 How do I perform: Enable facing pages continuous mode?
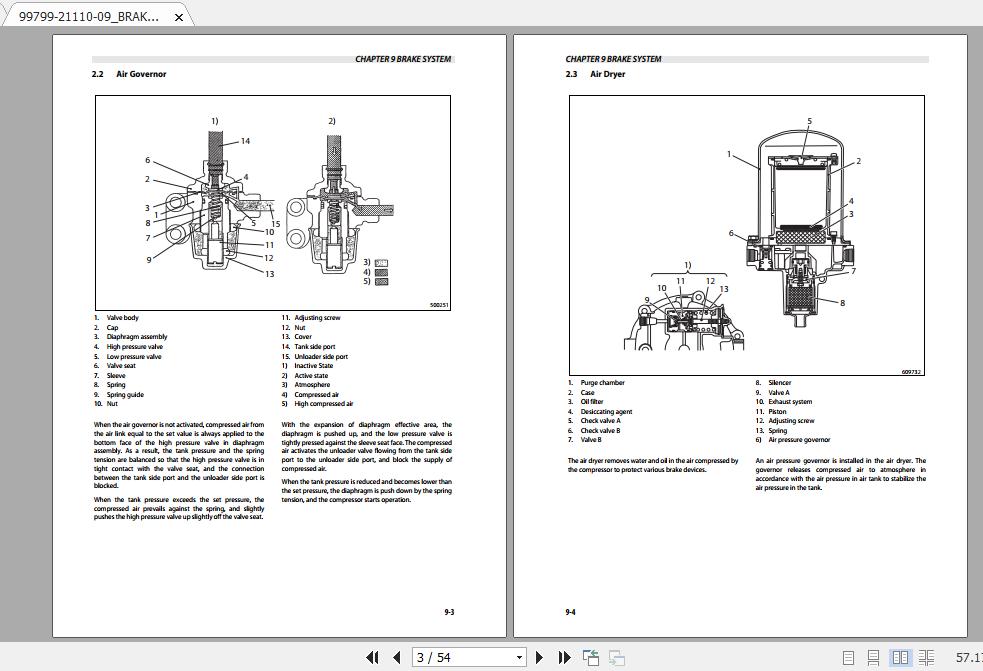(x=926, y=657)
